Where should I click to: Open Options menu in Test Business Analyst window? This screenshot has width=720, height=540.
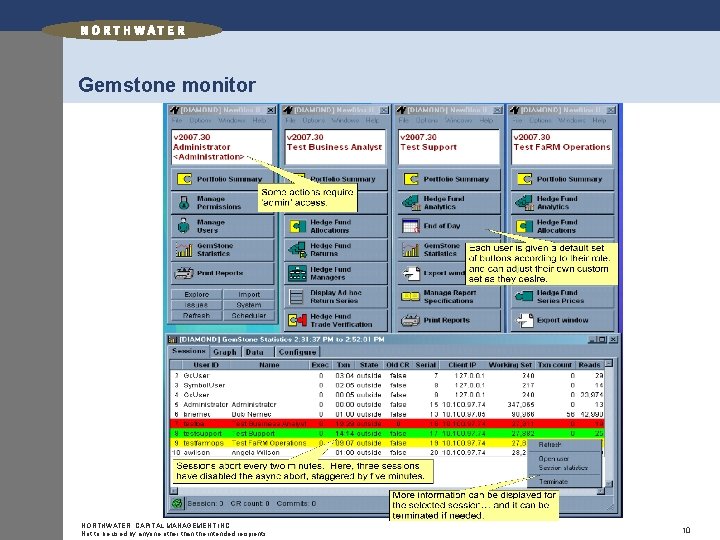[x=314, y=120]
